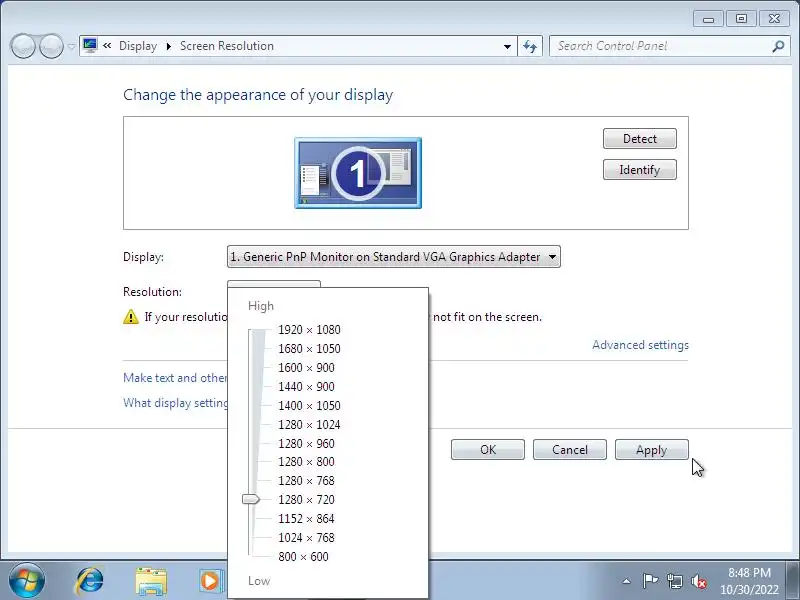Show hidden tray icons arrow
800x600 pixels.
626,581
